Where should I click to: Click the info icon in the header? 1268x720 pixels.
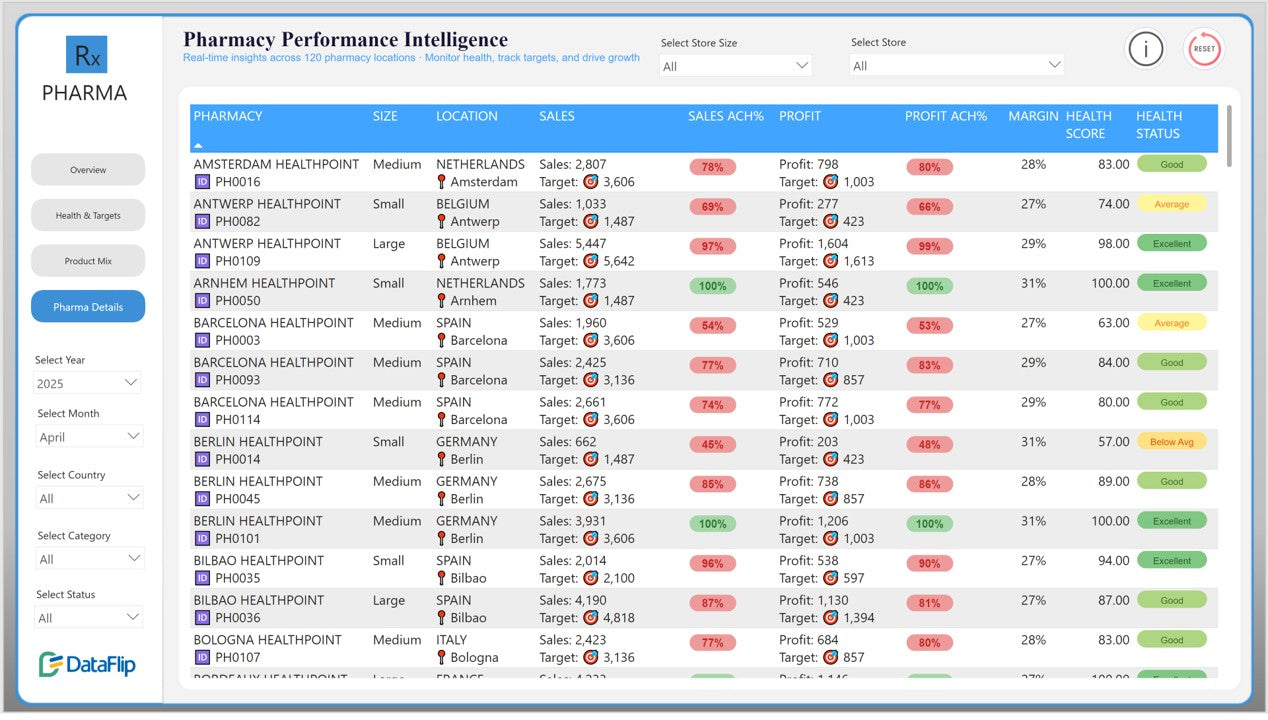1145,48
